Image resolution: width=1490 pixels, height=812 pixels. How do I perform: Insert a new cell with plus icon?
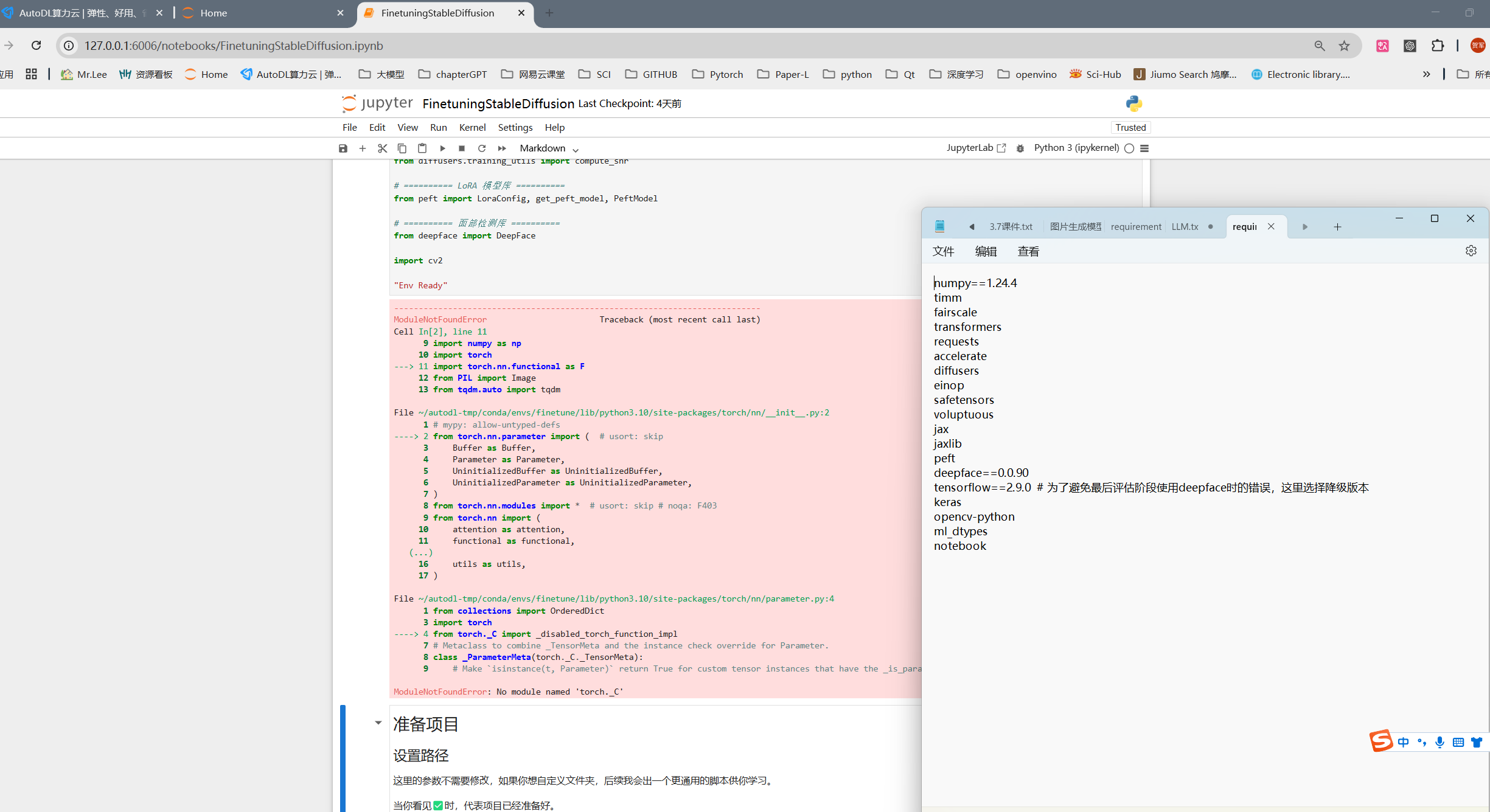tap(363, 148)
